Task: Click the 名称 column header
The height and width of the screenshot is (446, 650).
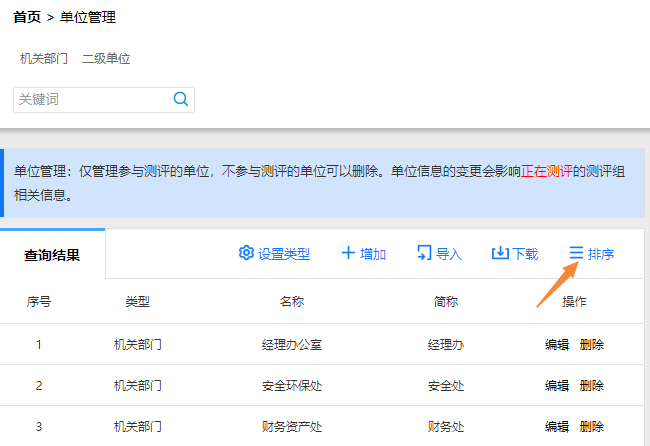Action: 292,301
